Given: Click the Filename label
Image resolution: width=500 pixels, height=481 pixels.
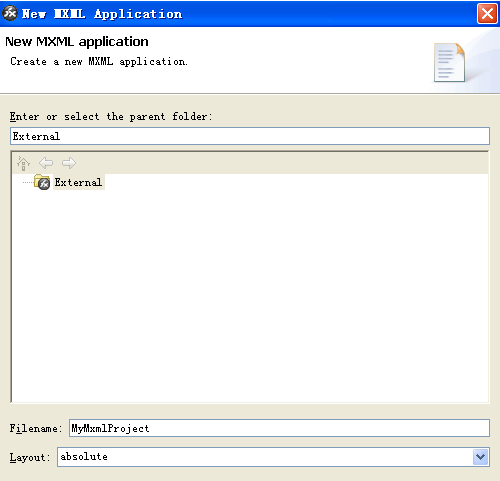Looking at the screenshot, I should pos(36,428).
